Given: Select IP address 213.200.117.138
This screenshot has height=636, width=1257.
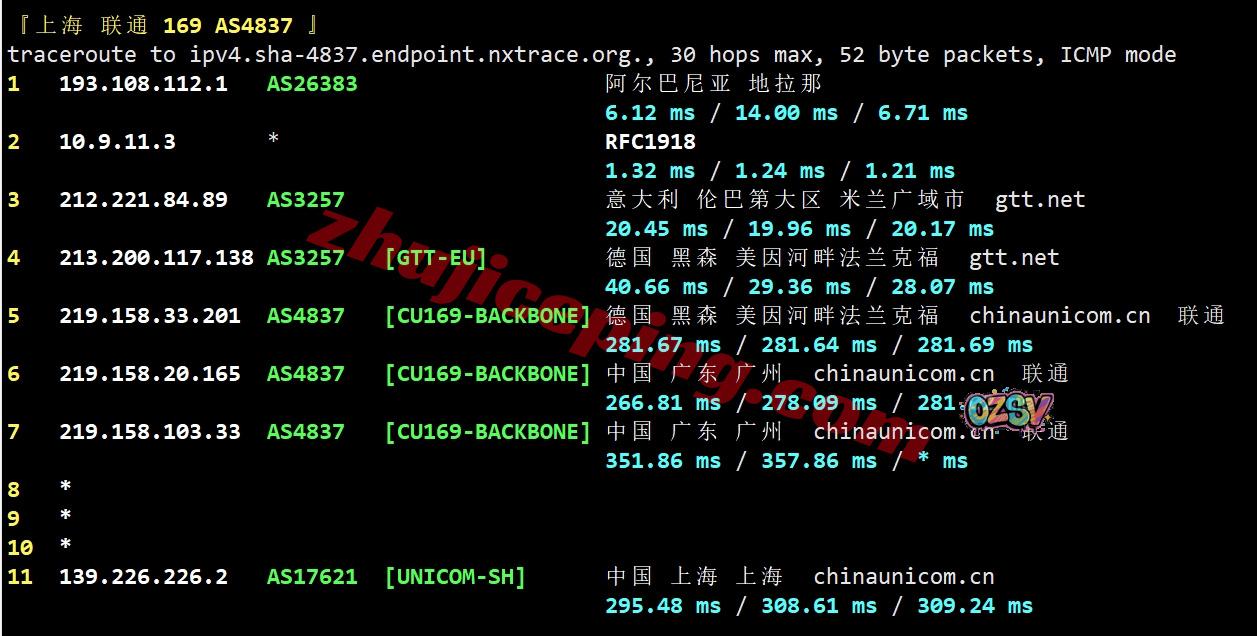Looking at the screenshot, I should pyautogui.click(x=156, y=258).
